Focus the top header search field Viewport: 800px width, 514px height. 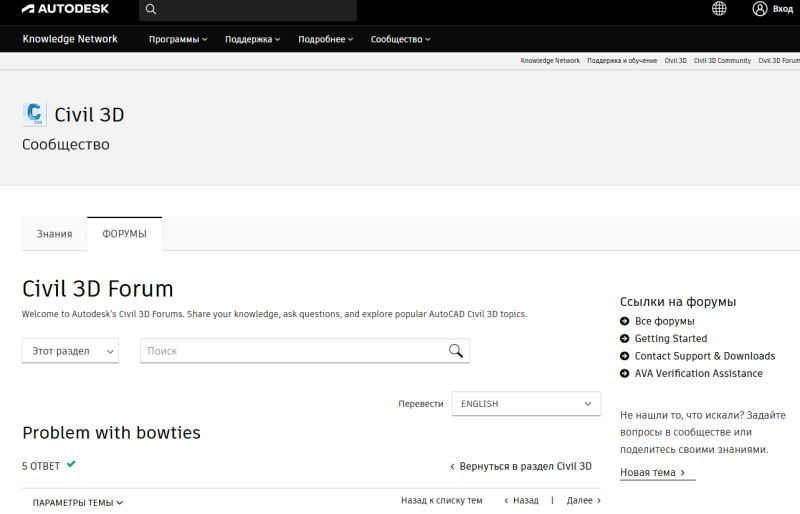click(248, 9)
